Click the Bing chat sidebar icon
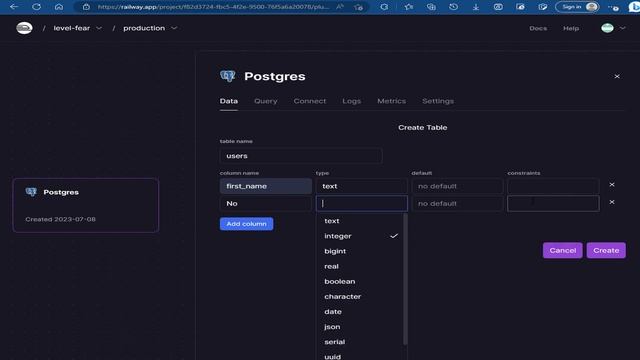This screenshot has height=360, width=640. [634, 7]
